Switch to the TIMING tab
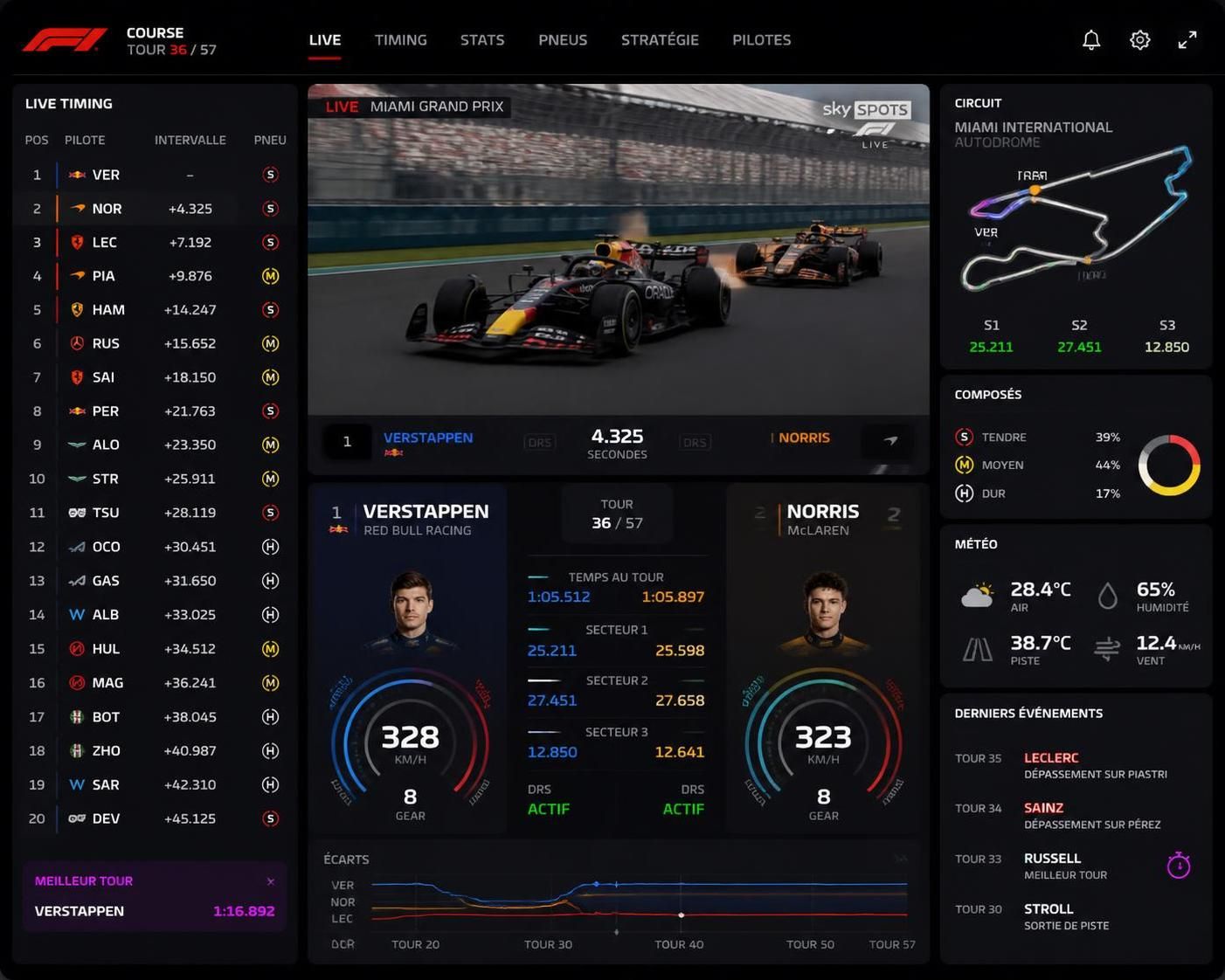This screenshot has height=980, width=1225. pyautogui.click(x=401, y=40)
